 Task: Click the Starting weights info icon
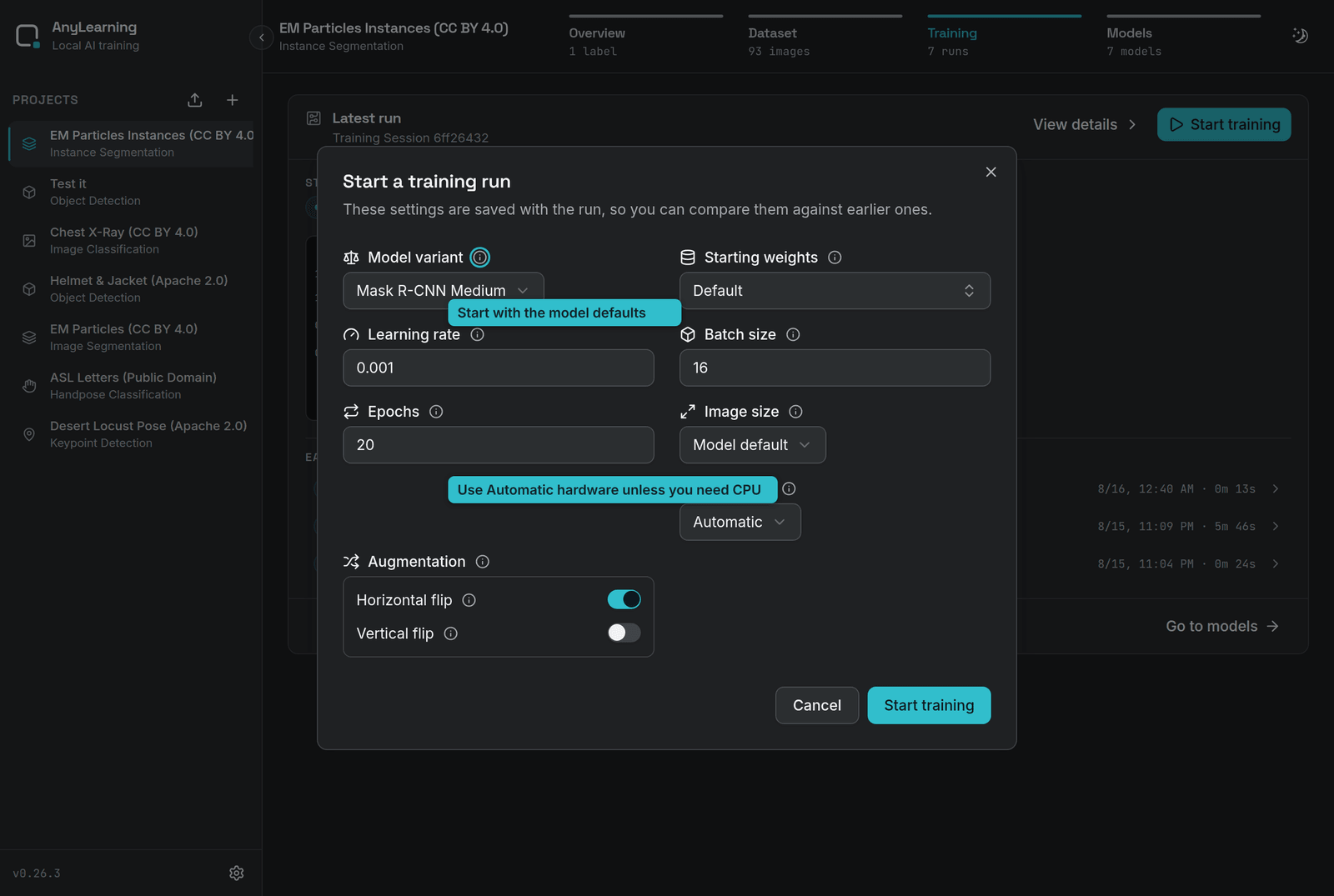(x=835, y=258)
